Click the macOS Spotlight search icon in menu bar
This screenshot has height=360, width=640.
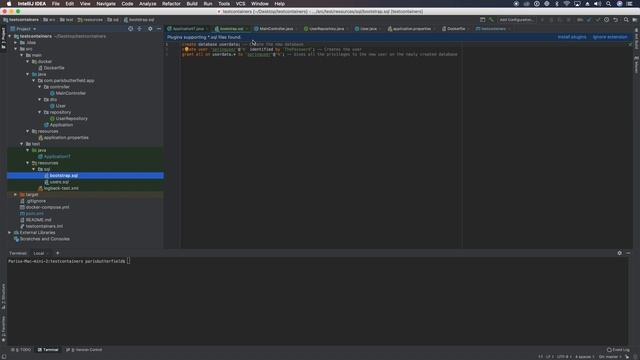[609, 4]
